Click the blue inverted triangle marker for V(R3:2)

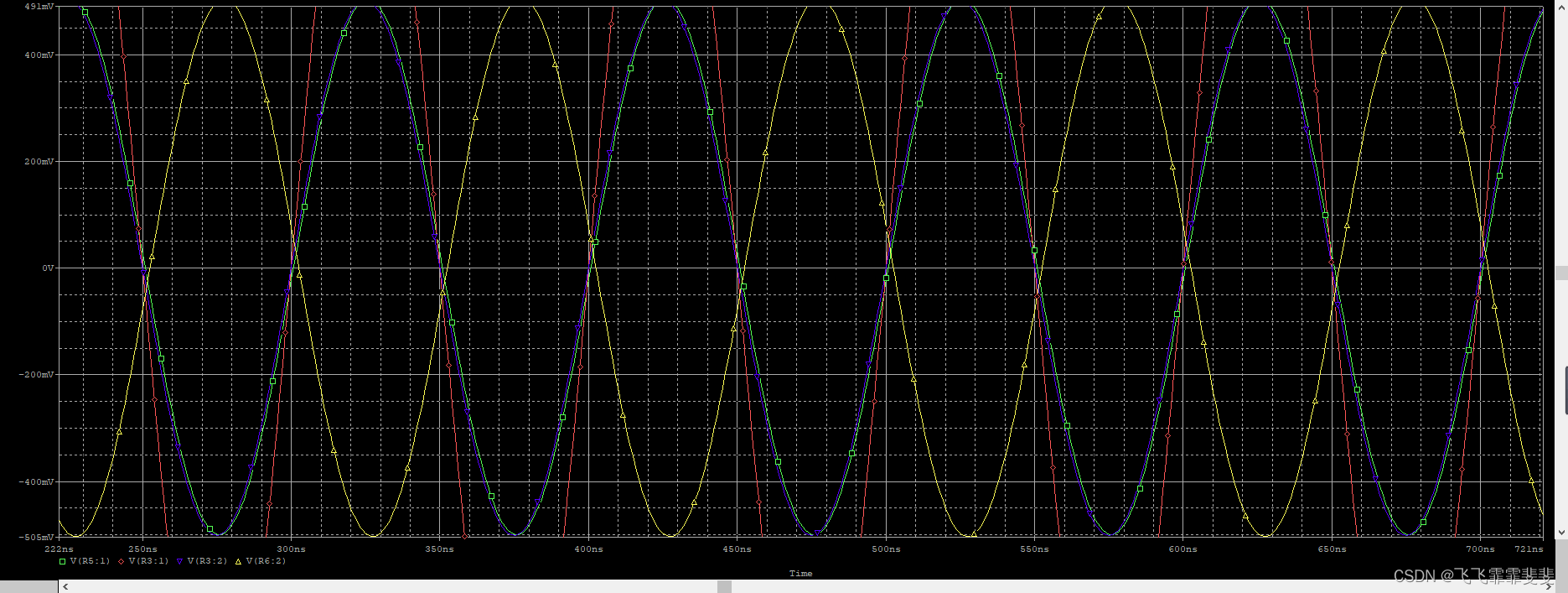(x=180, y=561)
